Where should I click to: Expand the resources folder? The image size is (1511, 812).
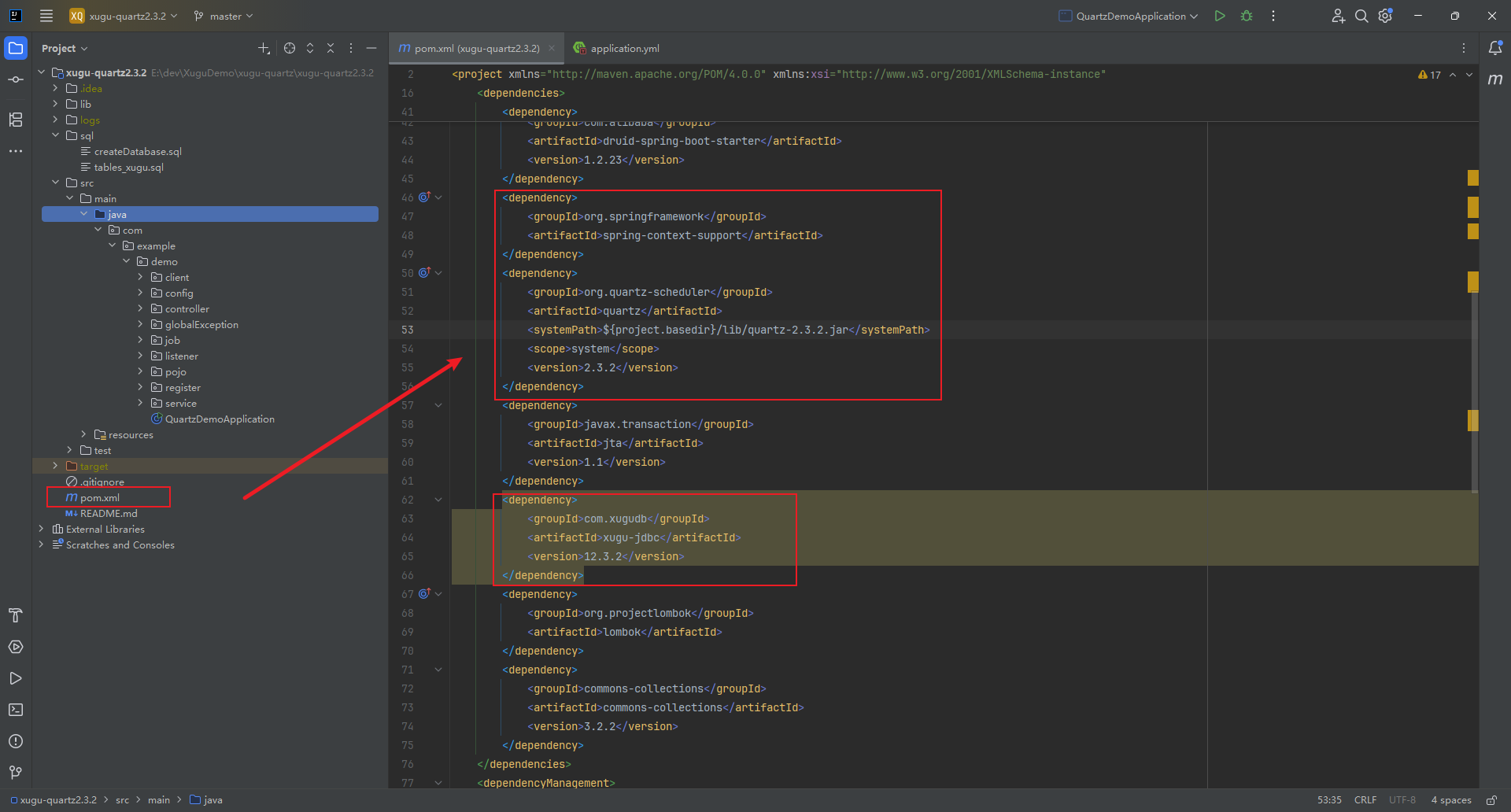(84, 434)
